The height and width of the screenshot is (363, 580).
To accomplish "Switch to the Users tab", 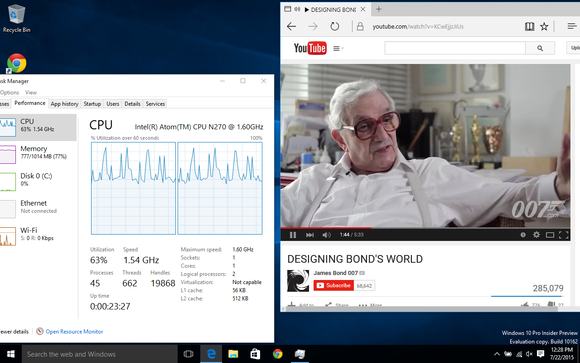I will pos(112,104).
